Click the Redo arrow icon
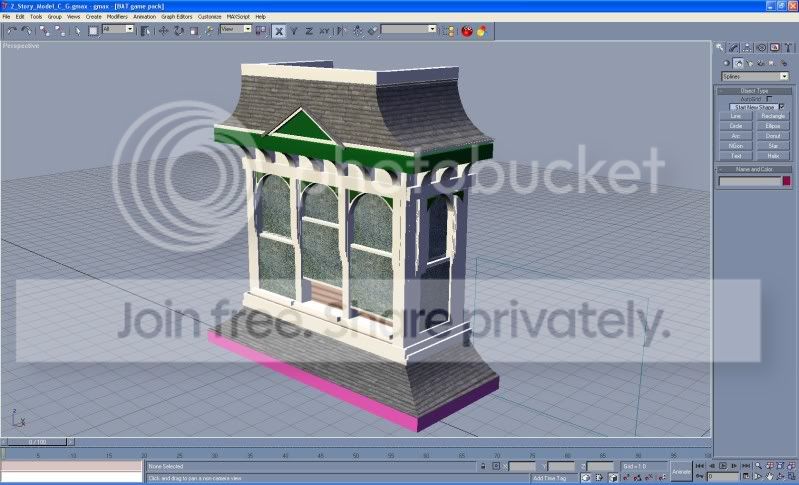799x485 pixels. click(26, 31)
